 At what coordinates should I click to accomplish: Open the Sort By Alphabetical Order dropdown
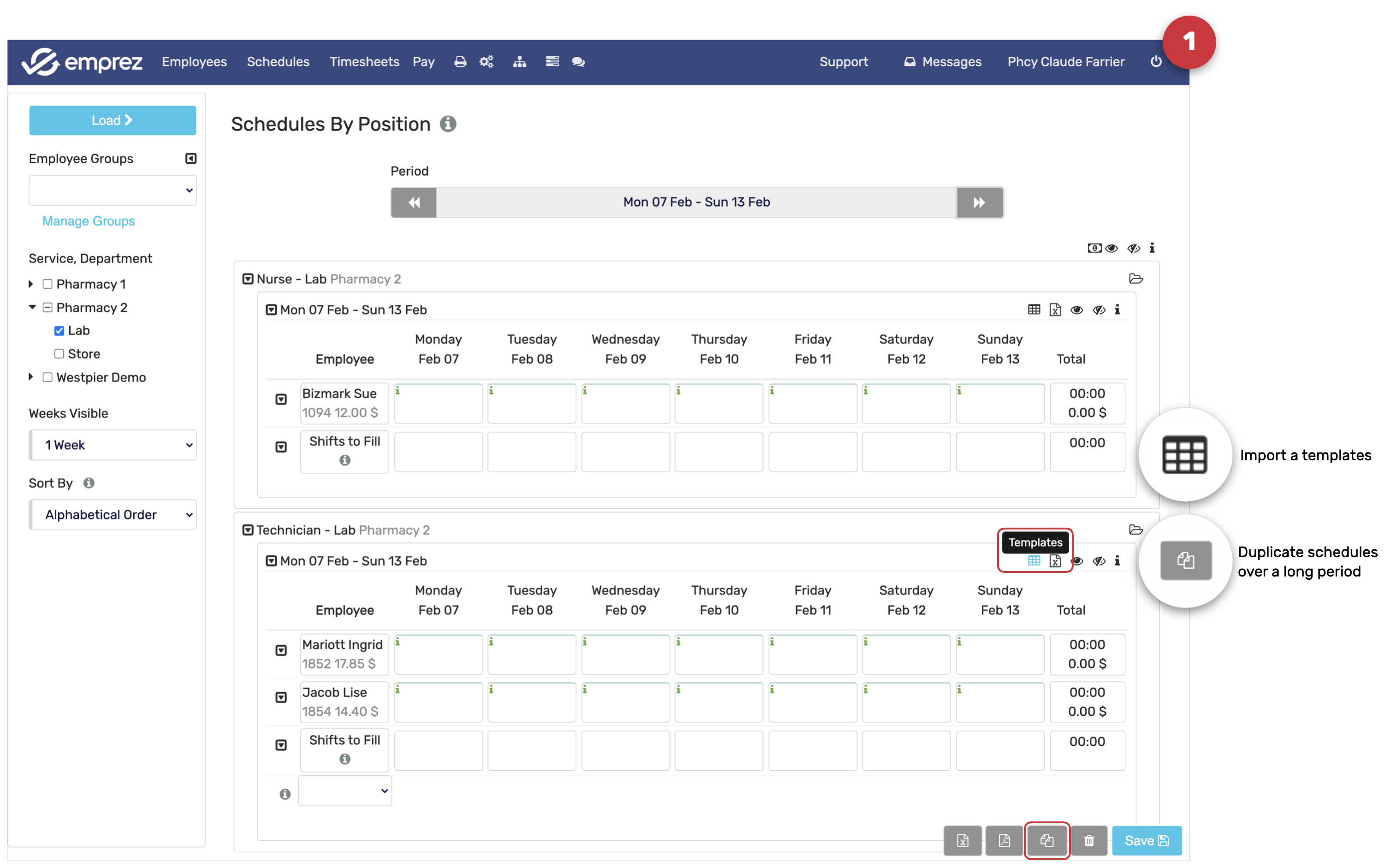point(113,514)
